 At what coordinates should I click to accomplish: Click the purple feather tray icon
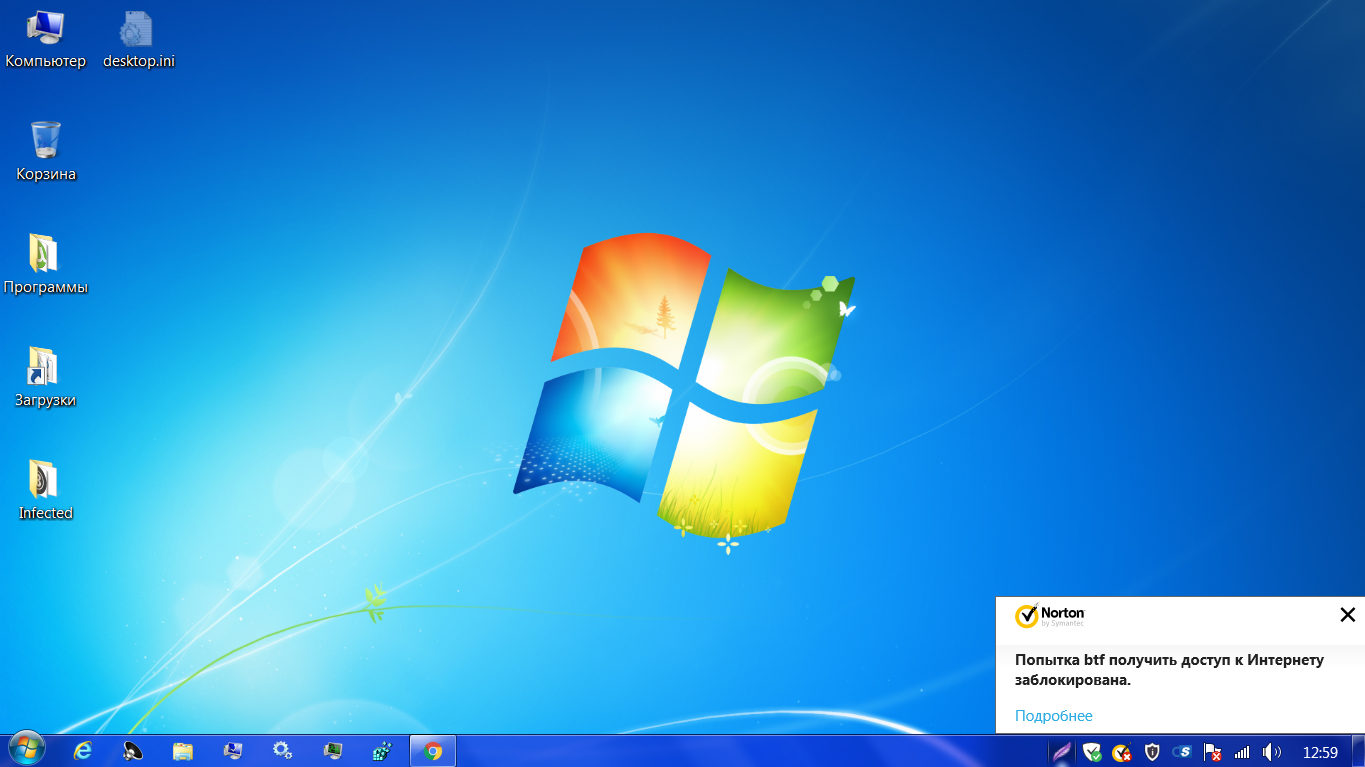point(1062,752)
